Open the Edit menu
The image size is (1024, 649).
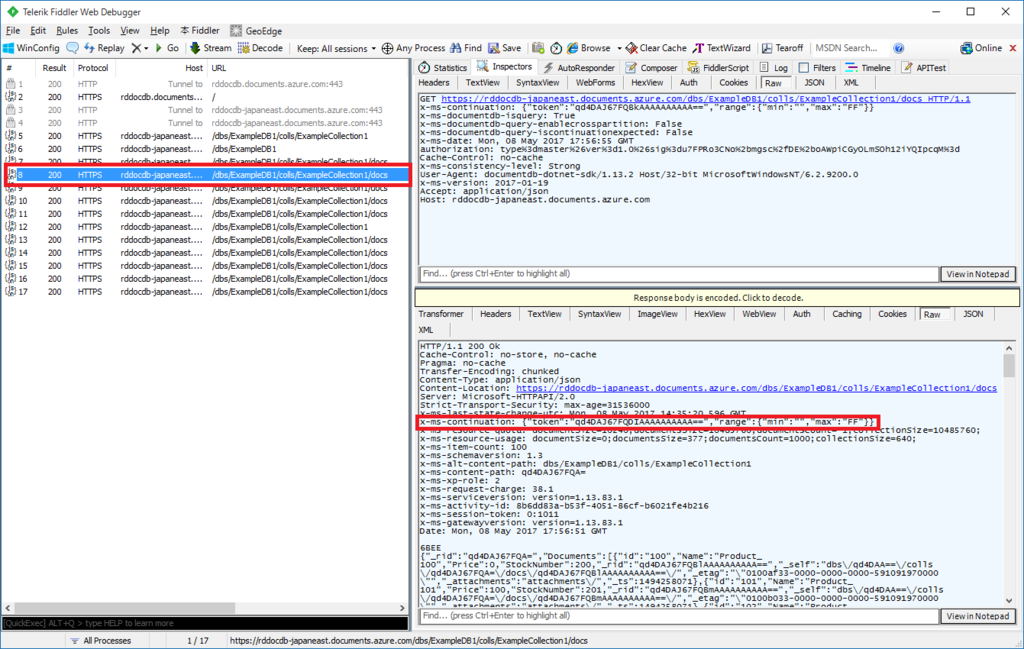coord(38,31)
